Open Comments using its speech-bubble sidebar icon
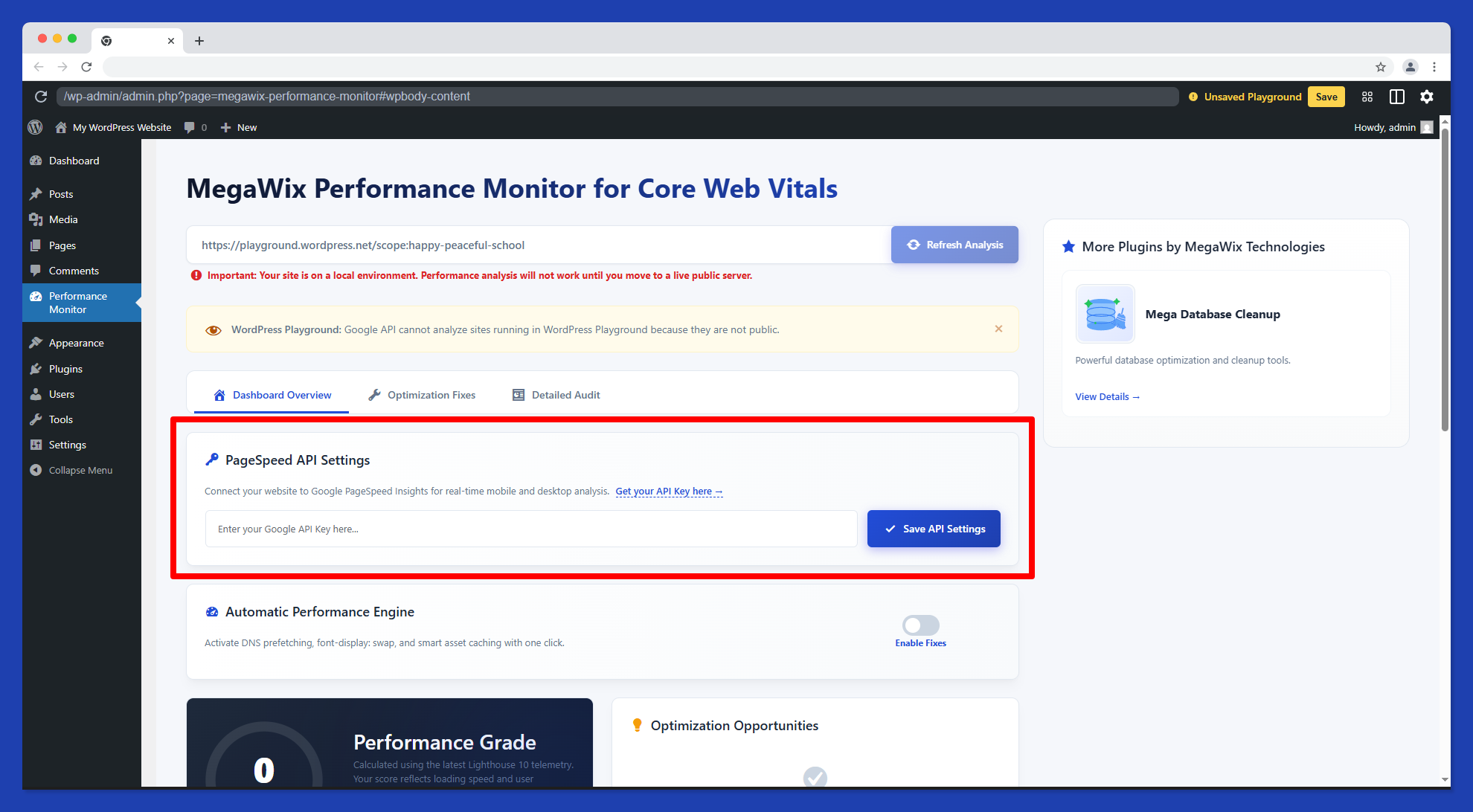Screen dimensions: 1473x812 point(36,270)
